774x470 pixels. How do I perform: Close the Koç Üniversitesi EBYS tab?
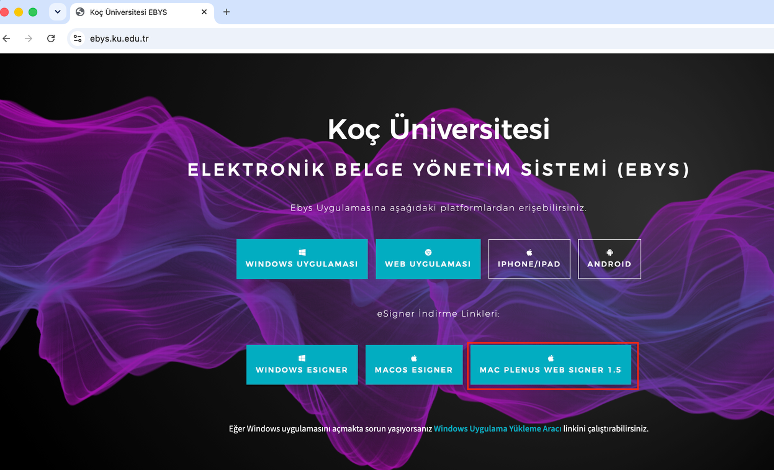point(204,12)
